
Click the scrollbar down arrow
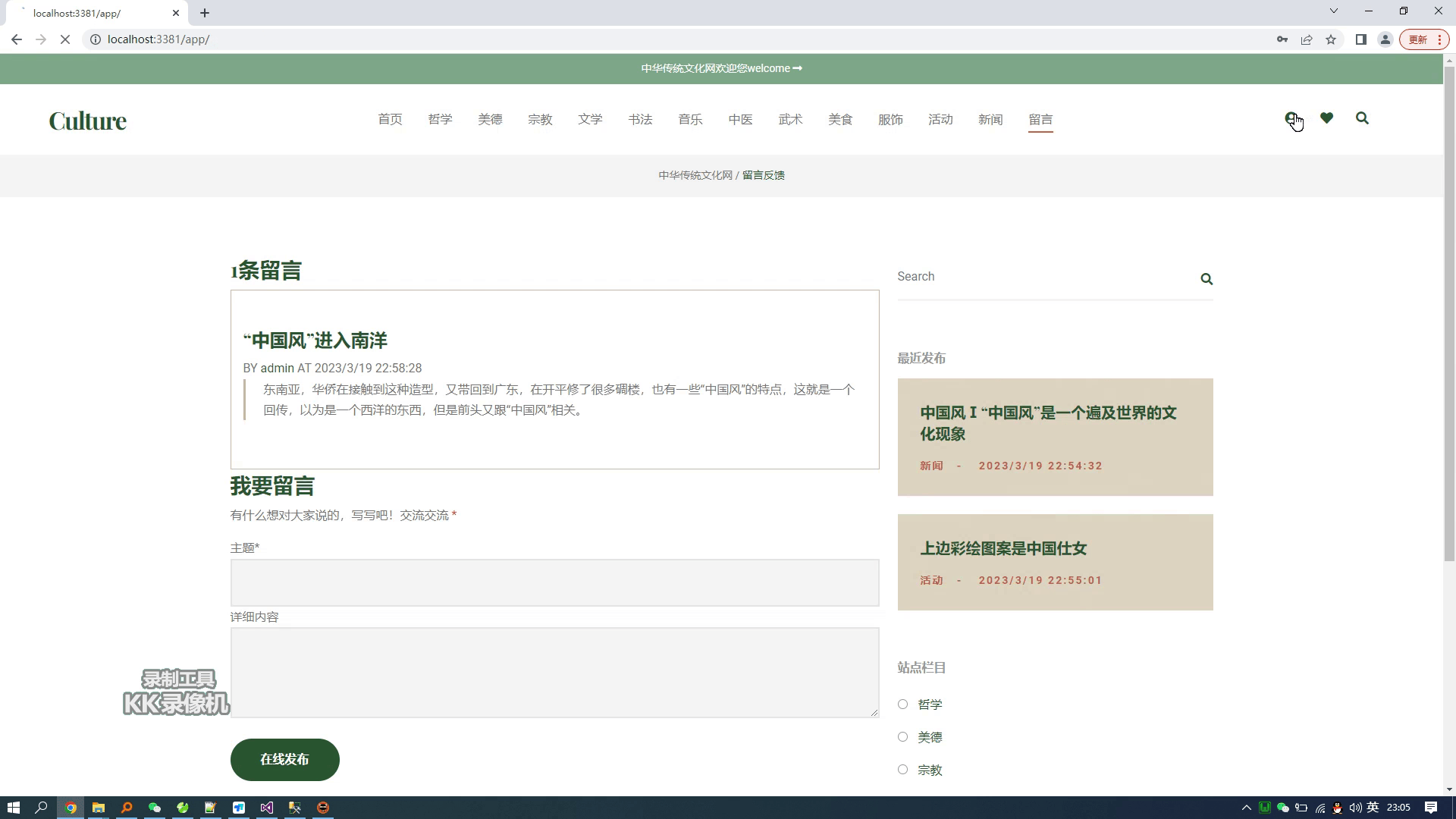point(1449,789)
